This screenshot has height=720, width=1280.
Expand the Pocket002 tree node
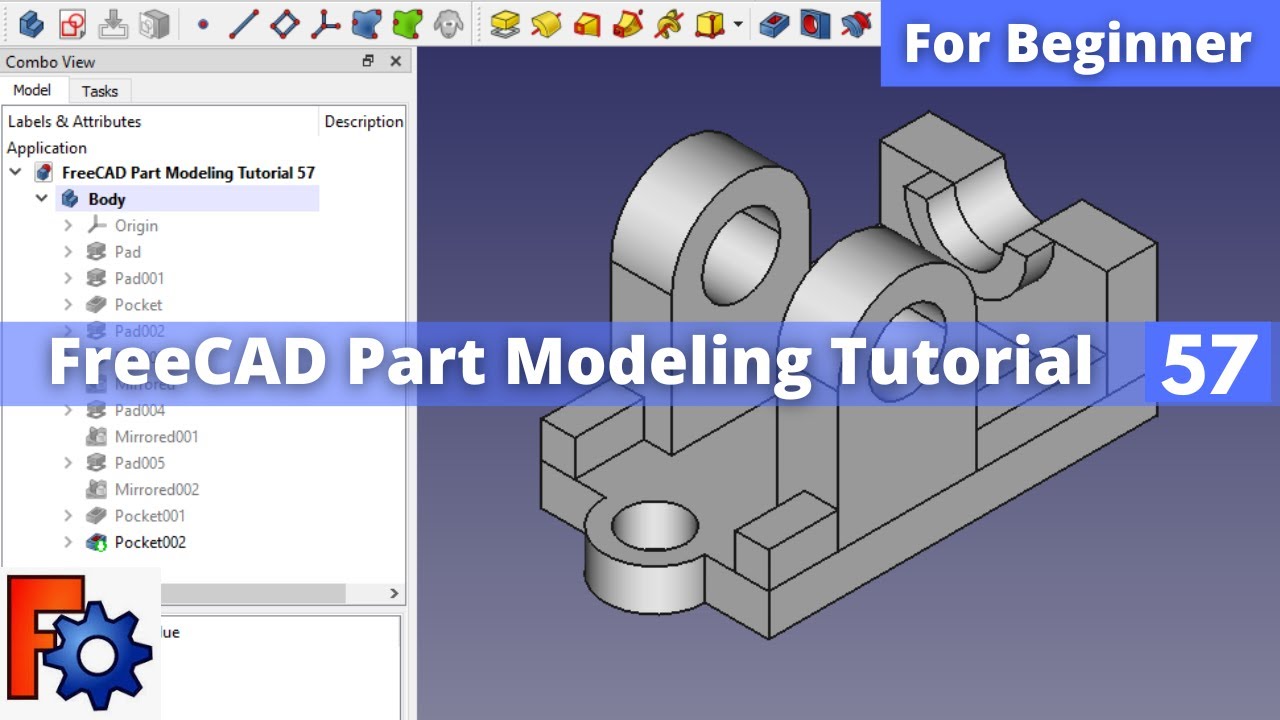[x=68, y=542]
